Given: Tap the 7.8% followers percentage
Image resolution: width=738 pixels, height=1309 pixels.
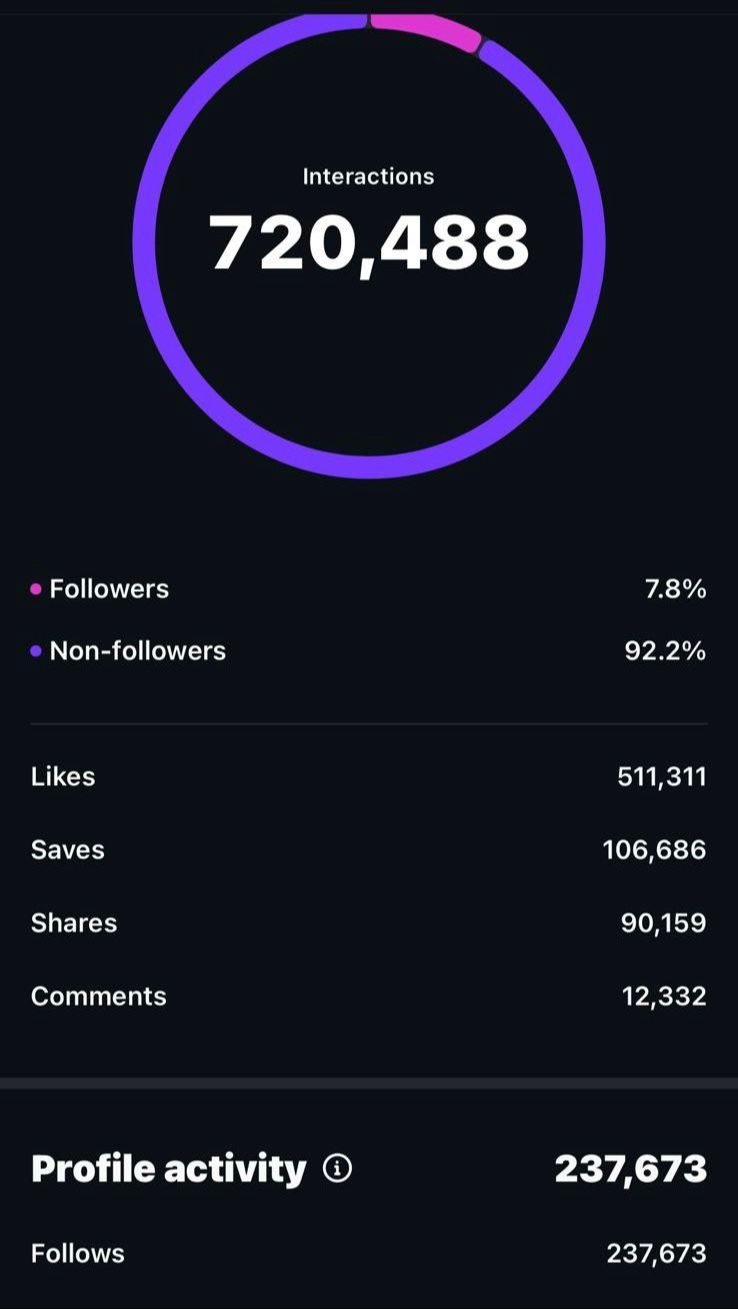Looking at the screenshot, I should 675,589.
